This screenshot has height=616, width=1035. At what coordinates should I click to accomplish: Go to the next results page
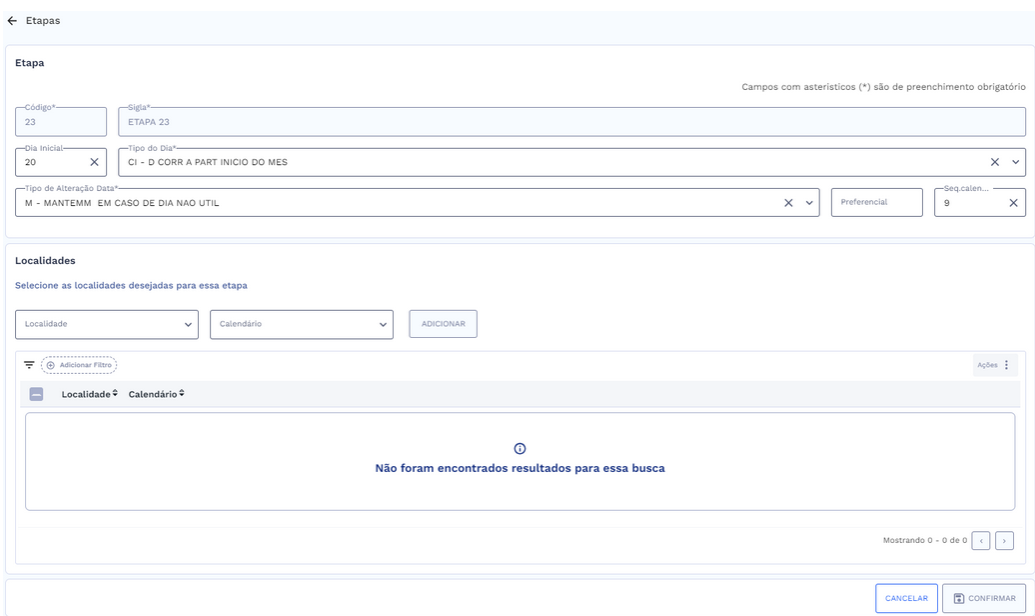[x=1004, y=541]
